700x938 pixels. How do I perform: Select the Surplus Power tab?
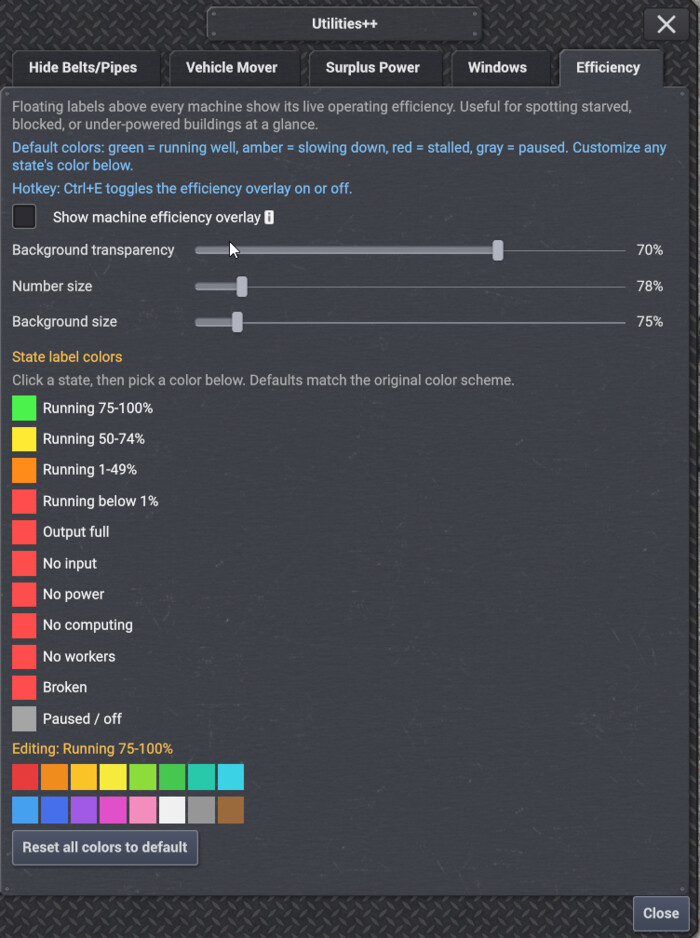click(x=372, y=68)
